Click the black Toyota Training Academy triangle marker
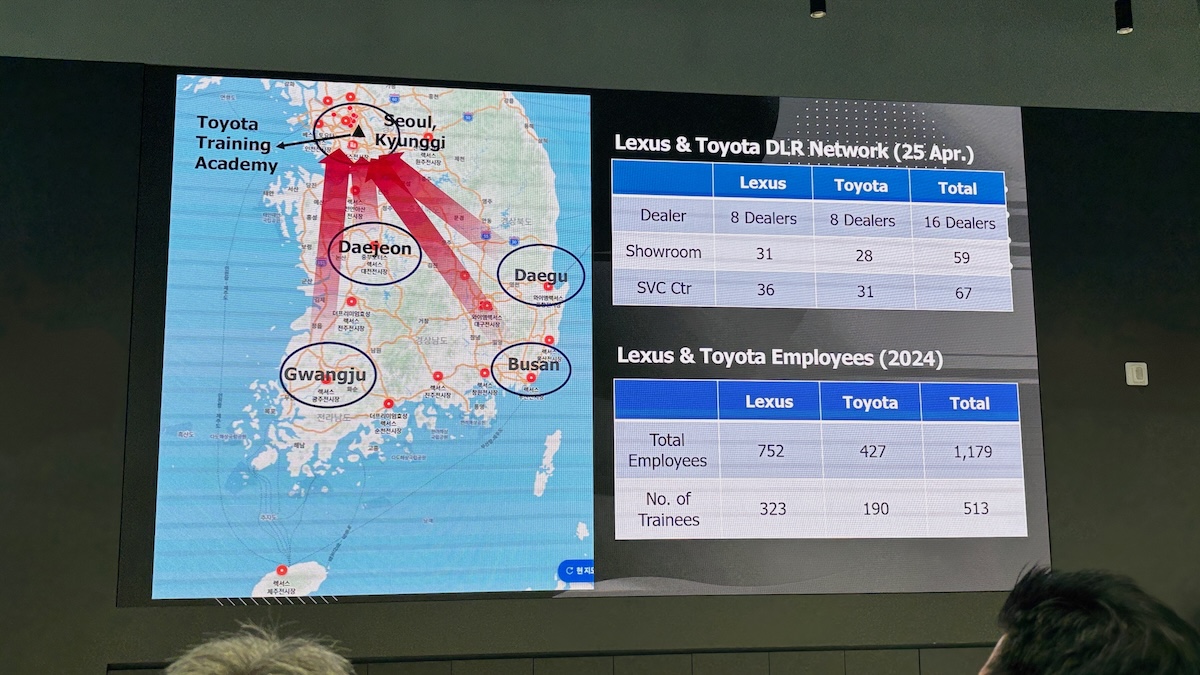The width and height of the screenshot is (1200, 675). pyautogui.click(x=358, y=131)
